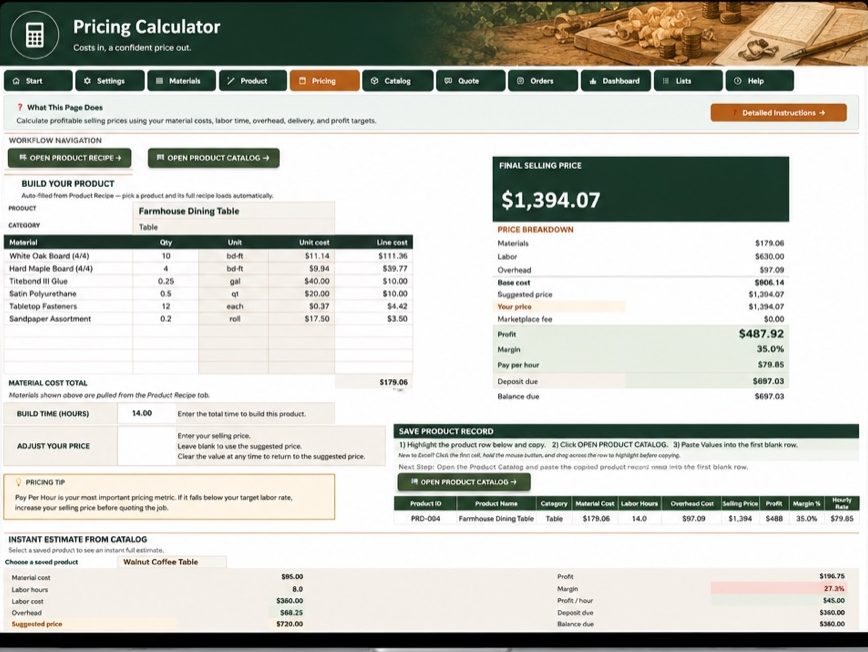
Task: Click the icon on the Pricing tab
Action: pos(302,81)
